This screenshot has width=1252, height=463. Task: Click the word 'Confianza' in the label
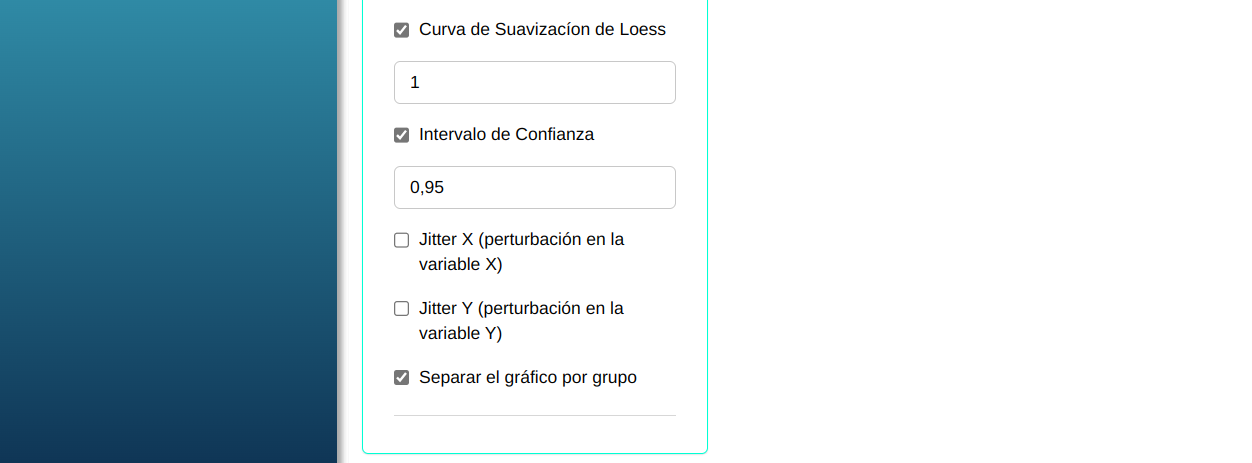click(555, 135)
